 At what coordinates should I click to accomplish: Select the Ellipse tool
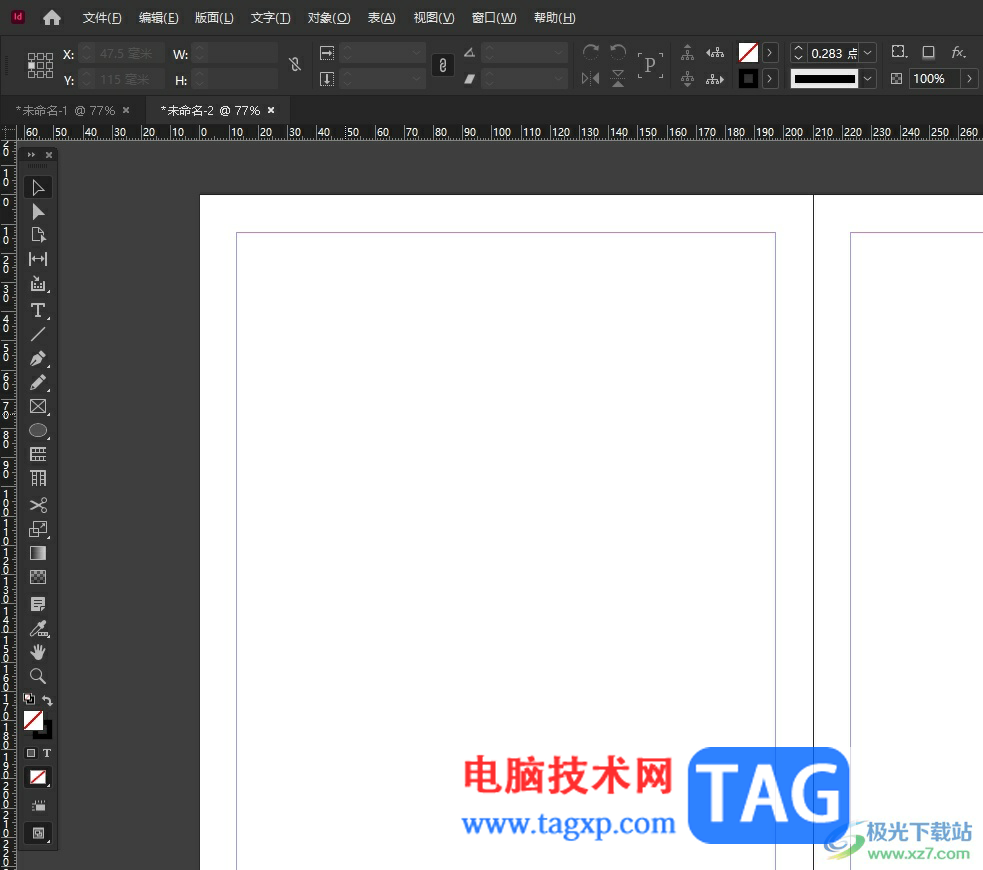pos(38,431)
